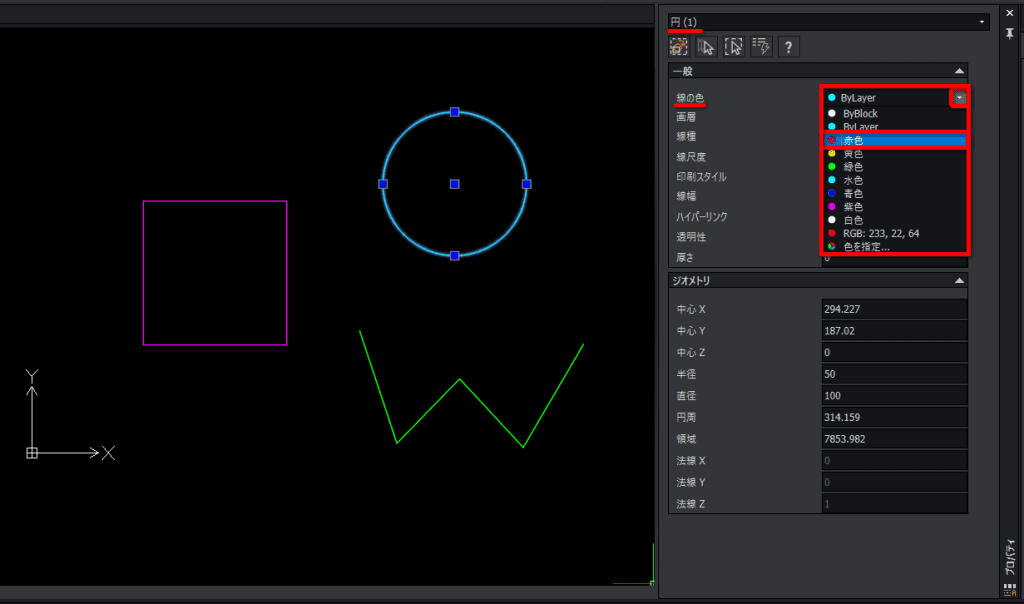Click the 中心 X field 294.227
Screen dimensions: 1024x604
[x=894, y=309]
